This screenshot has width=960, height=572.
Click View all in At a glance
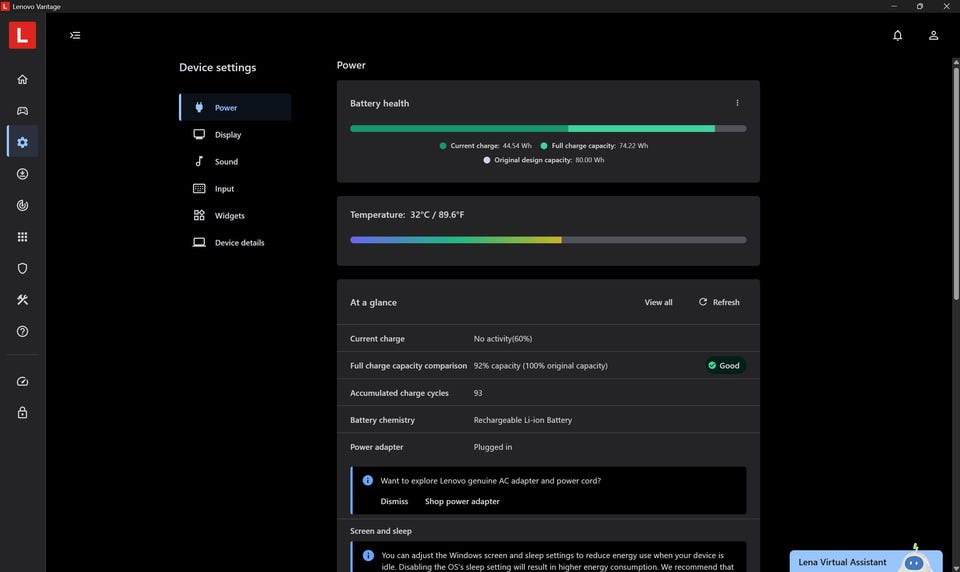coord(658,302)
